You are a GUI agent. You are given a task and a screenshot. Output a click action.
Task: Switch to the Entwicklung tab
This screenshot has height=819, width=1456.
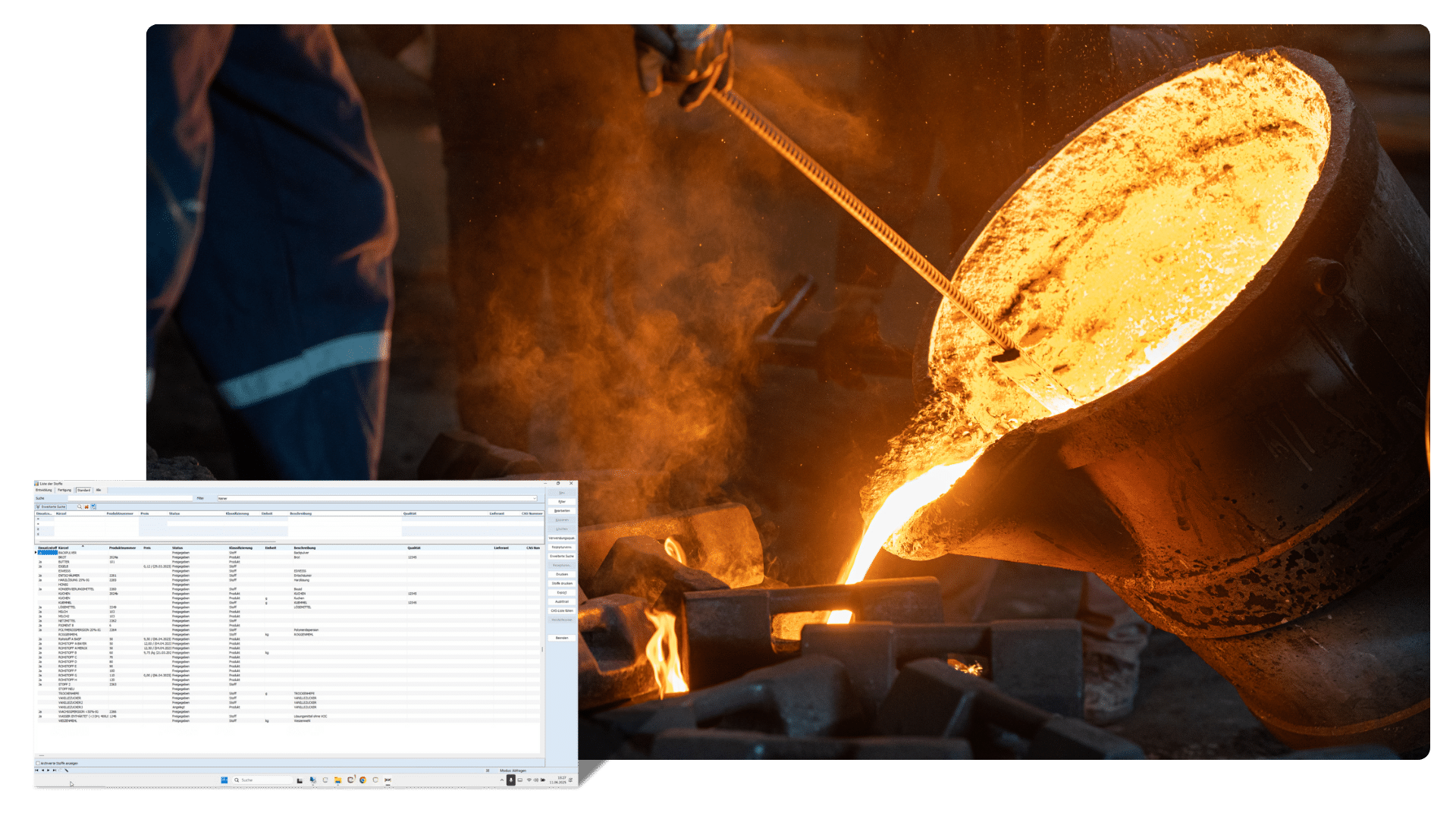(x=44, y=490)
